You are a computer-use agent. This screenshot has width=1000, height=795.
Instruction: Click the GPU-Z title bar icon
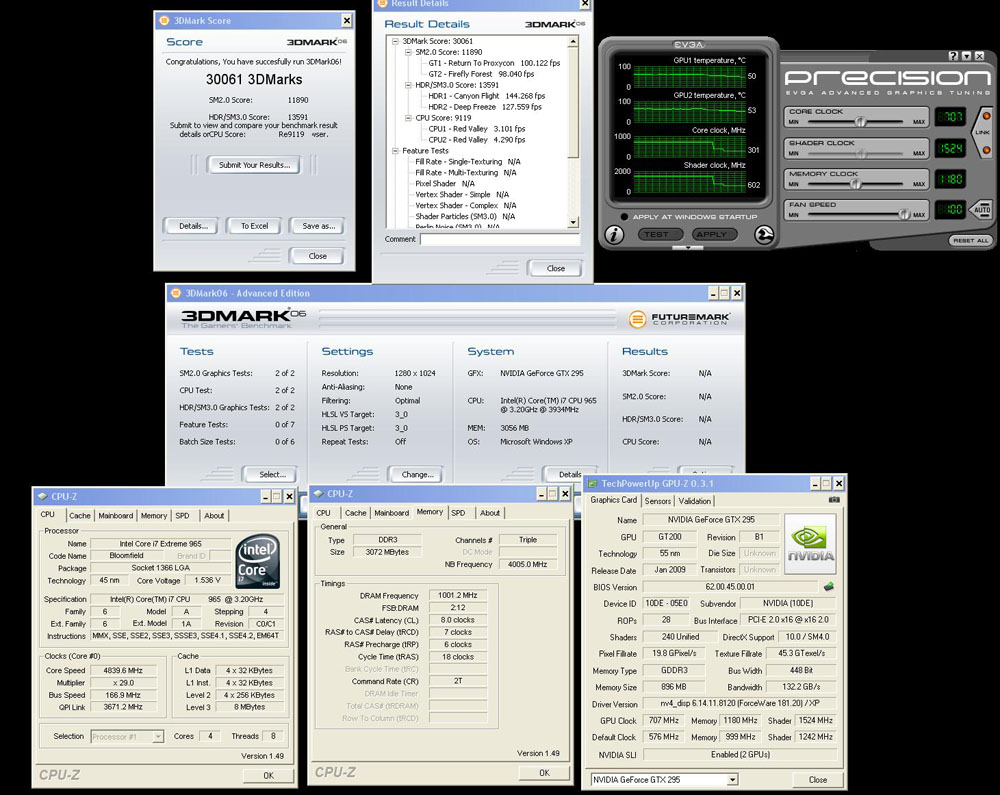(x=592, y=483)
